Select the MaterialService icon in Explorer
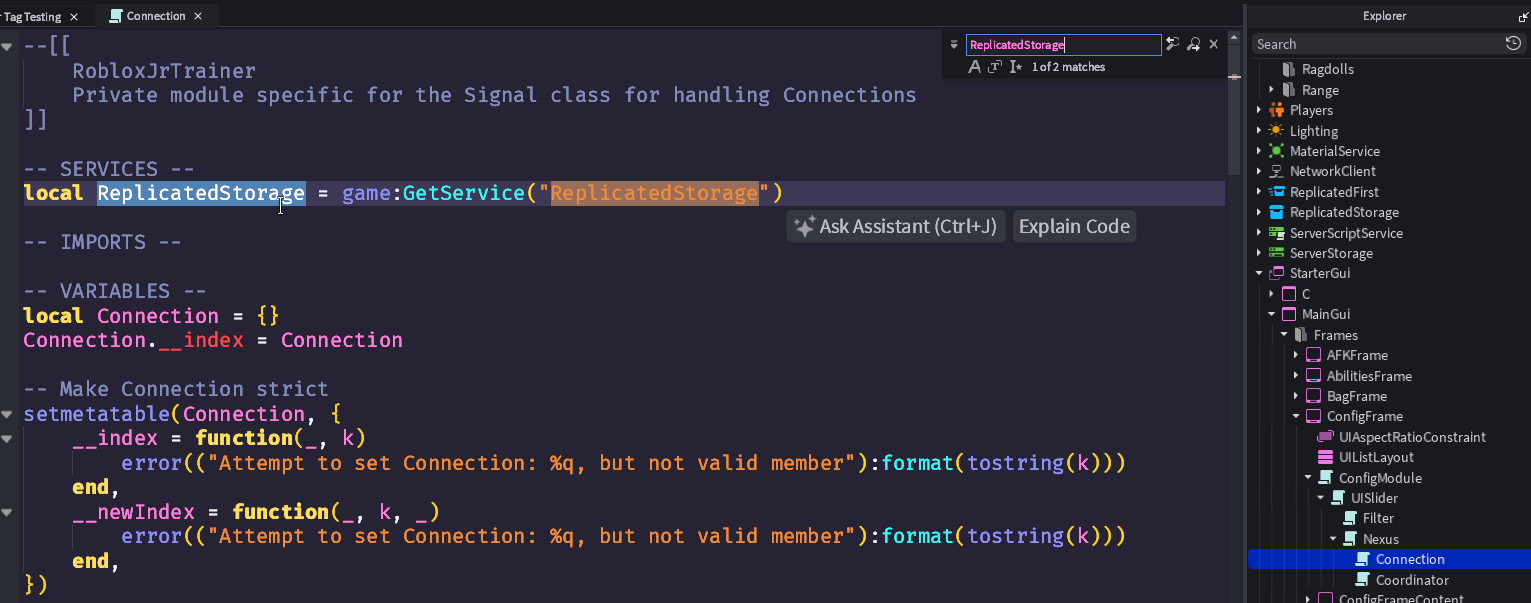 point(1276,151)
